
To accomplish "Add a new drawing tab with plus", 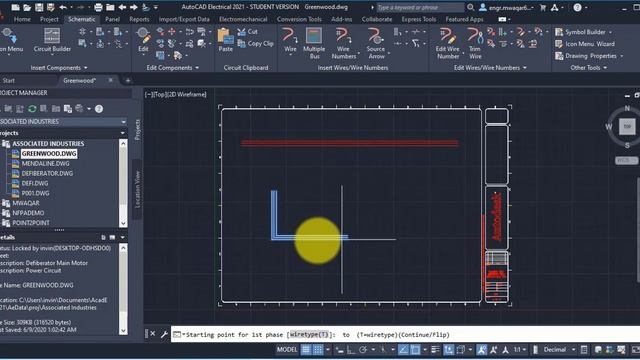I will pyautogui.click(x=128, y=80).
